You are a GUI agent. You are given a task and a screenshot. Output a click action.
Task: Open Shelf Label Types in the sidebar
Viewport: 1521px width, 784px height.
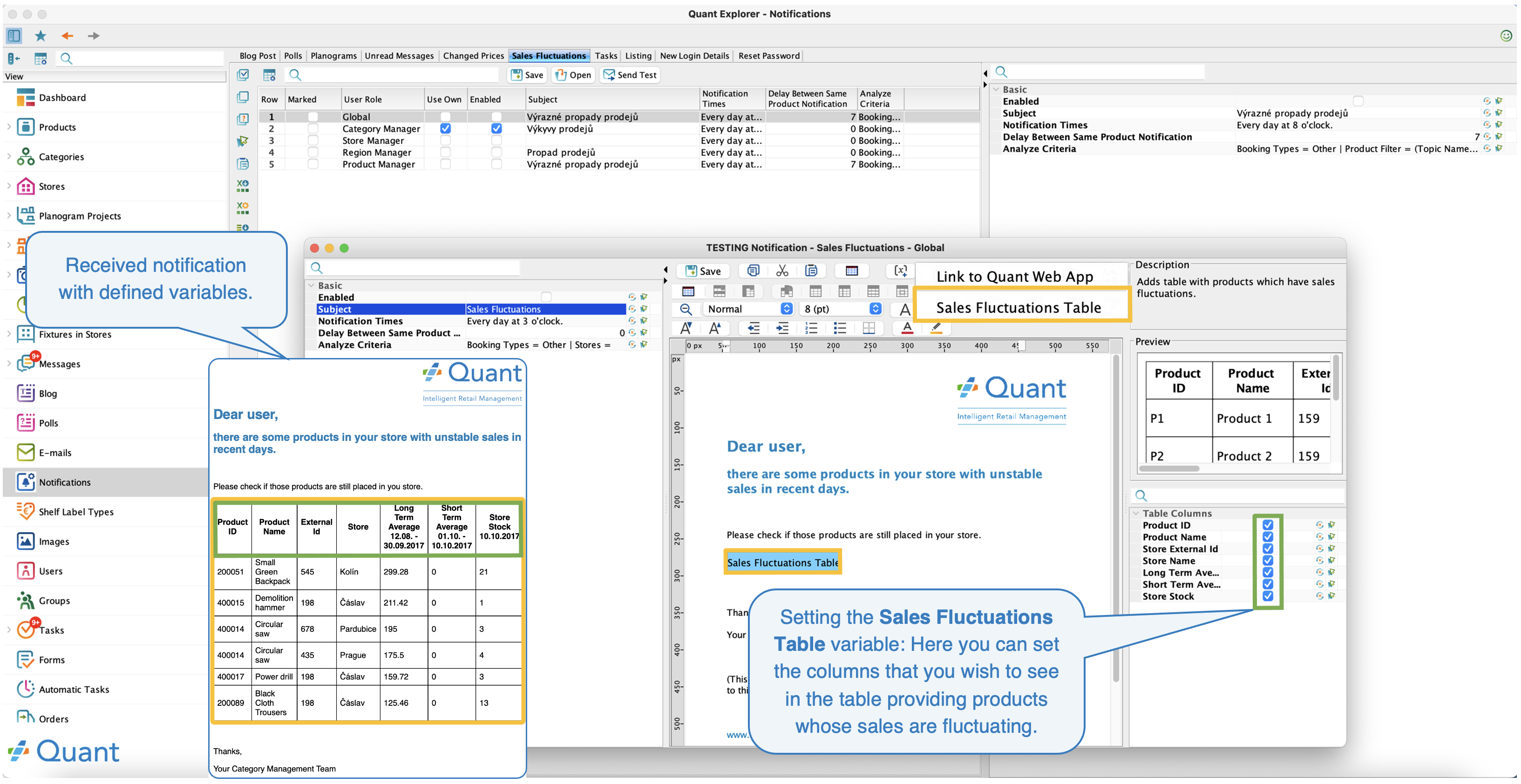pos(76,512)
